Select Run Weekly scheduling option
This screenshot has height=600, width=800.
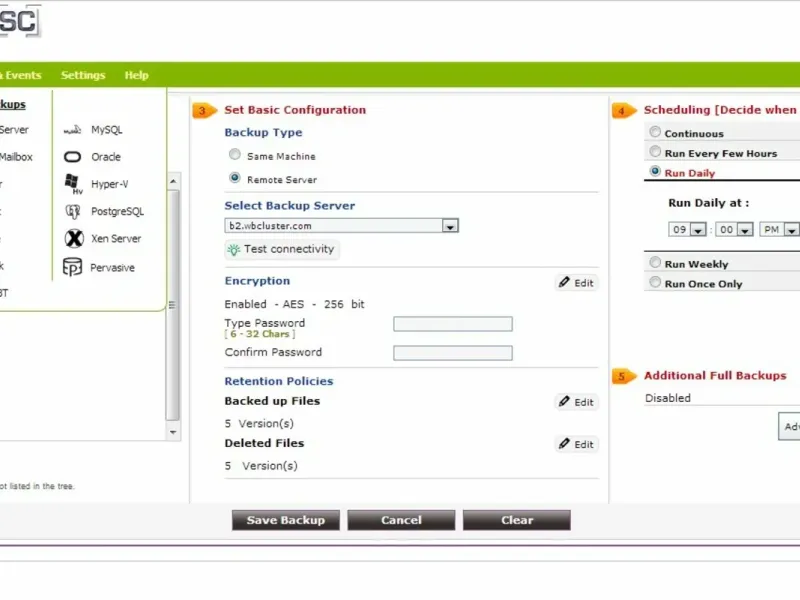tap(655, 262)
